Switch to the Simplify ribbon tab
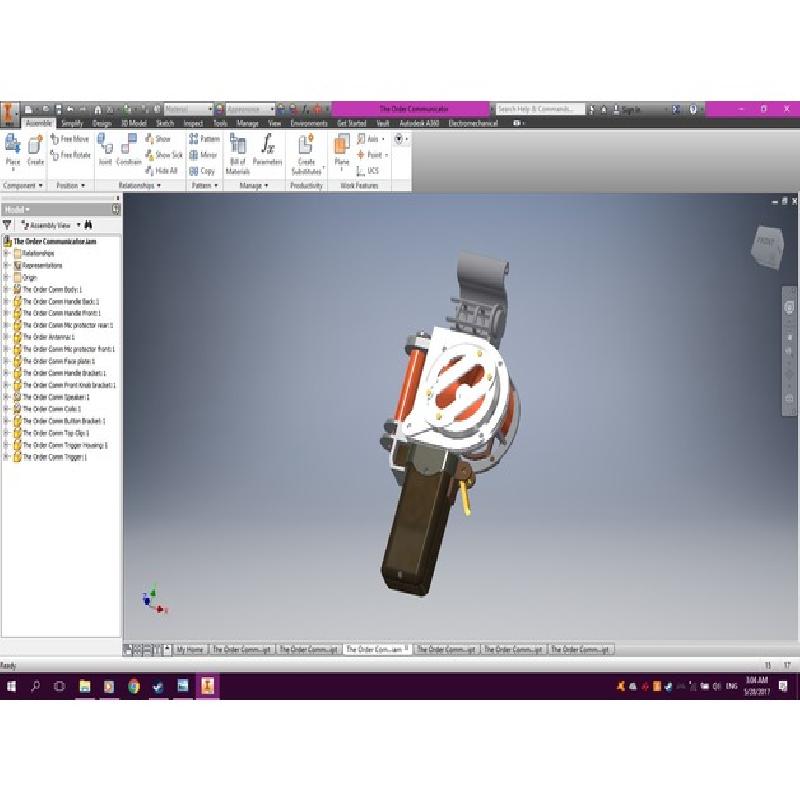Viewport: 800px width, 800px height. pyautogui.click(x=72, y=123)
